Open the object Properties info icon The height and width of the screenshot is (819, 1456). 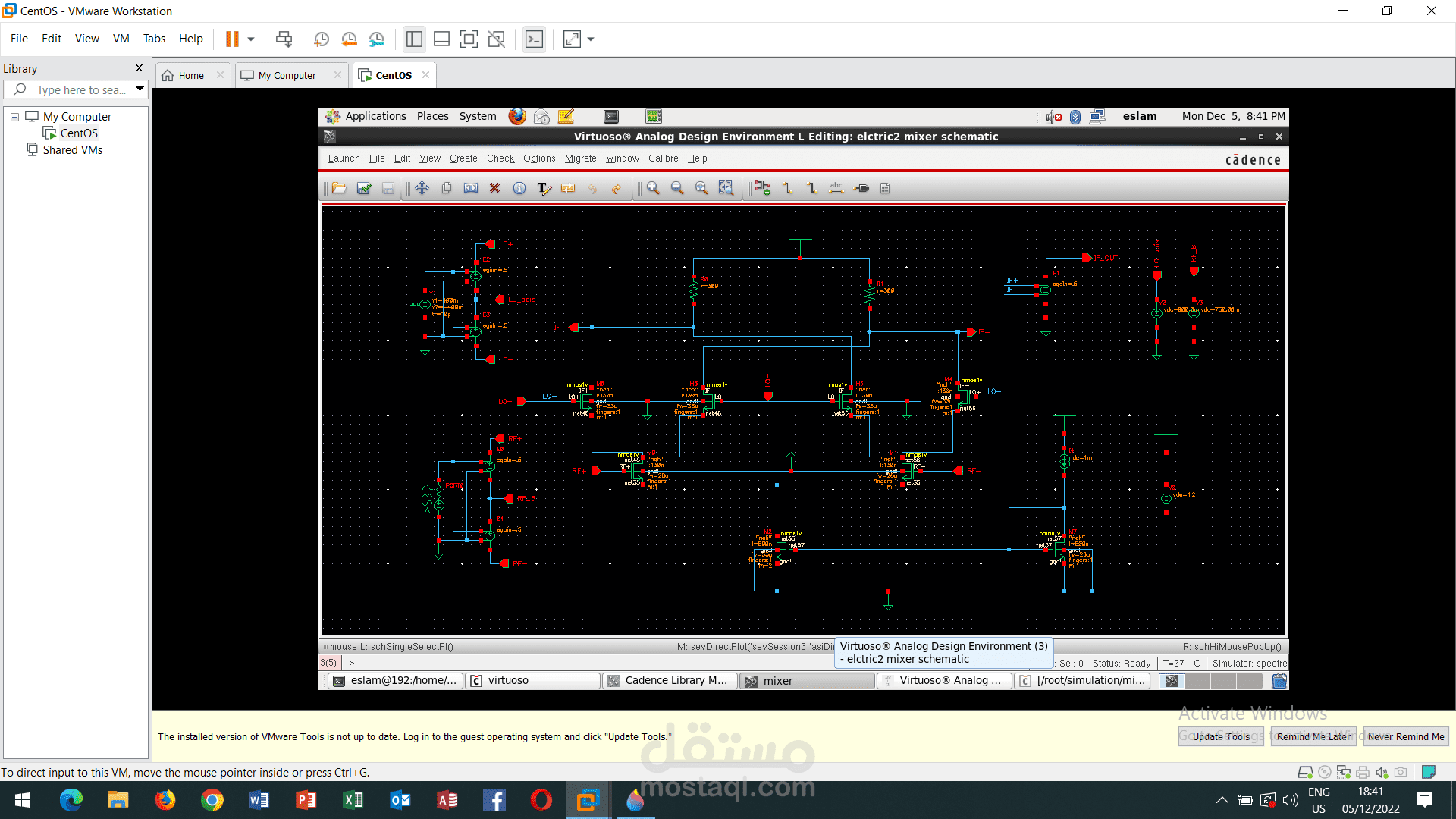(x=519, y=188)
